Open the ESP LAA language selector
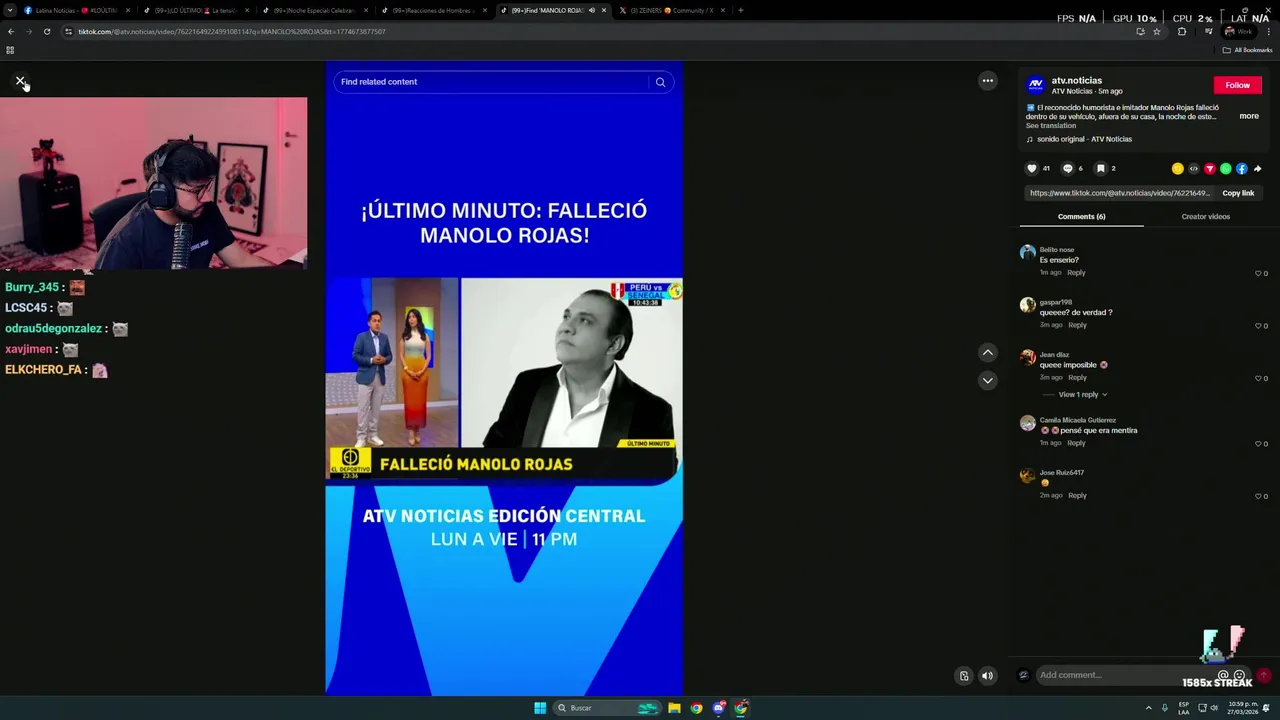 (x=1184, y=708)
